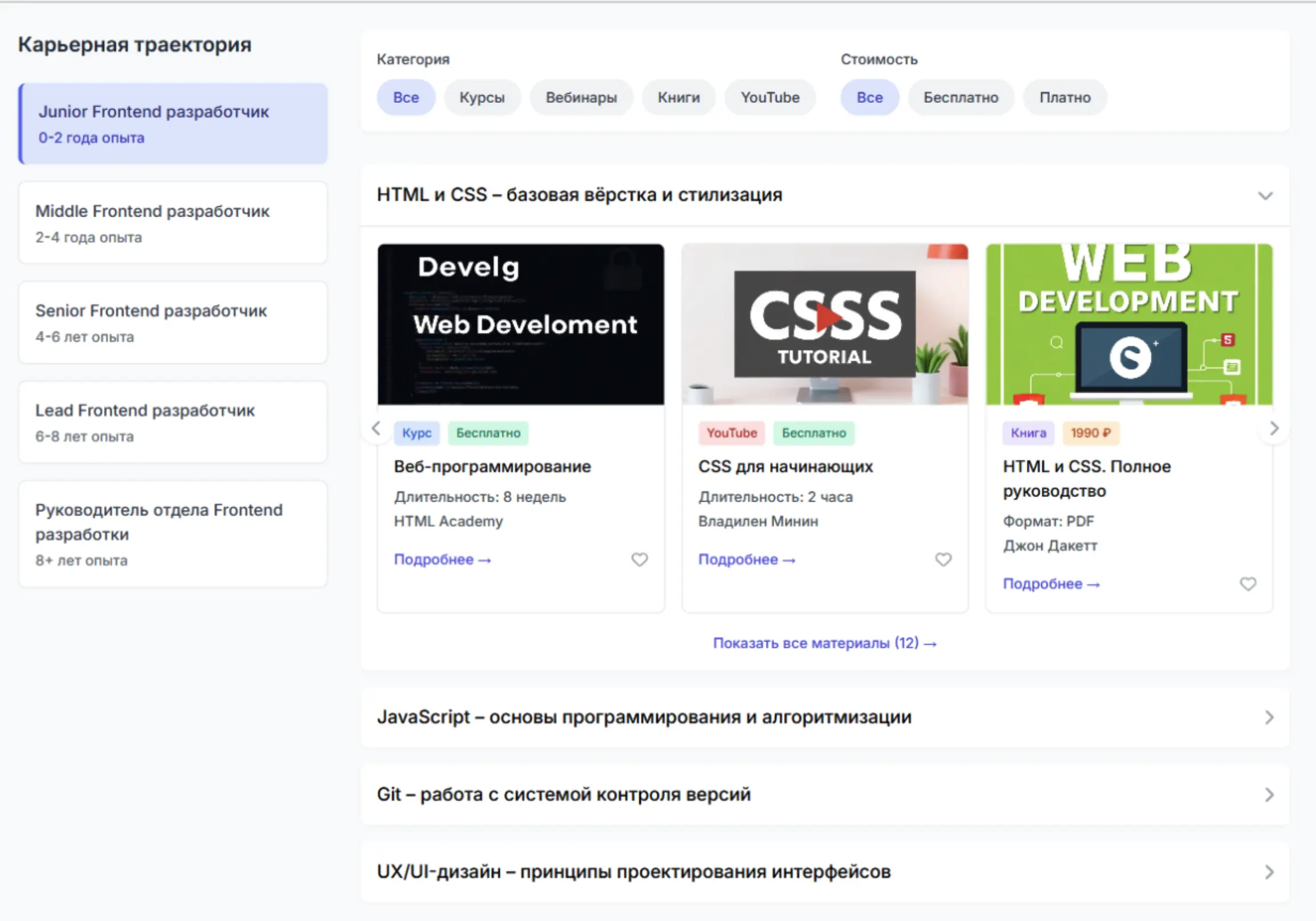Filter category by Курсы

click(482, 98)
